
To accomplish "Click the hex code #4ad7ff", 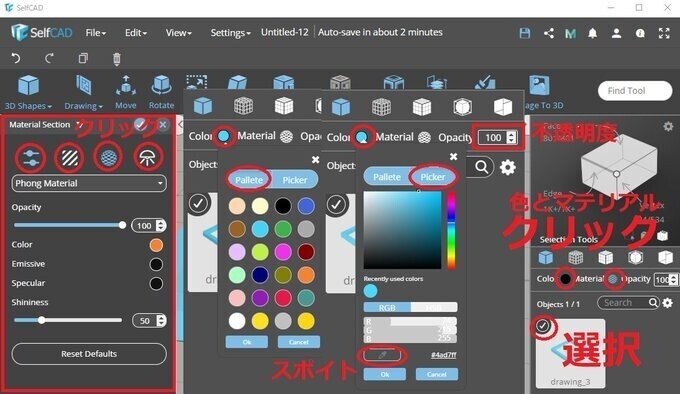I will 443,355.
